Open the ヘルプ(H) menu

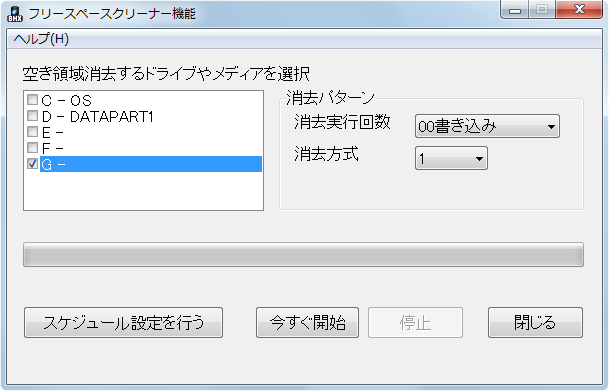41,39
